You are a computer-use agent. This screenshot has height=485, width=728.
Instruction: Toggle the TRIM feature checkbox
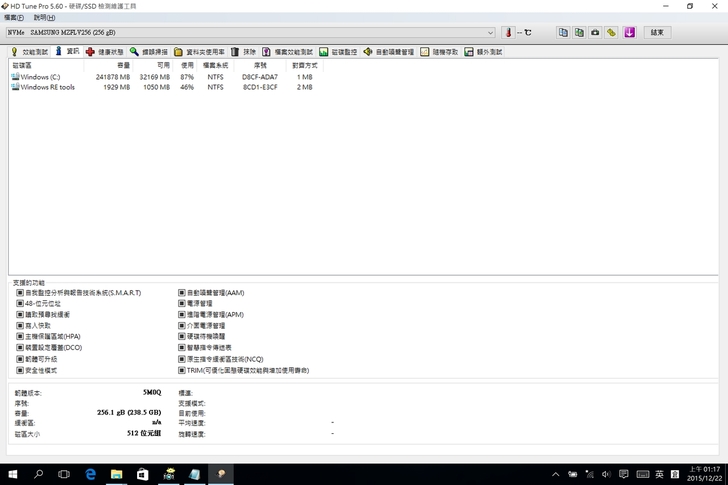(182, 370)
